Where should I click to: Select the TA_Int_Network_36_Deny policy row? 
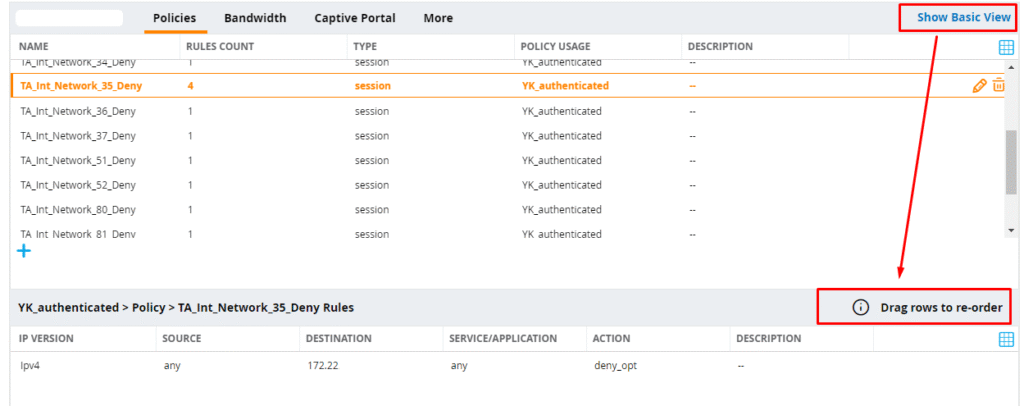(78, 111)
